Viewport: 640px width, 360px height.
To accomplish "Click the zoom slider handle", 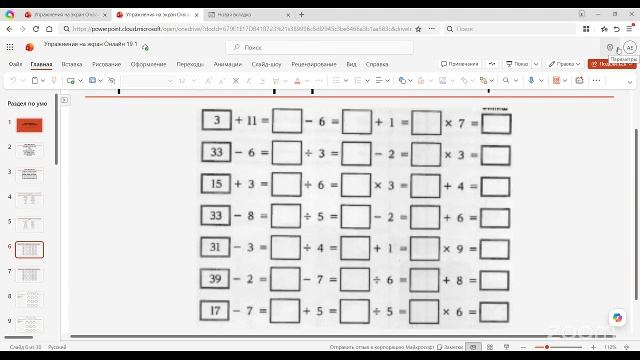I will point(547,347).
